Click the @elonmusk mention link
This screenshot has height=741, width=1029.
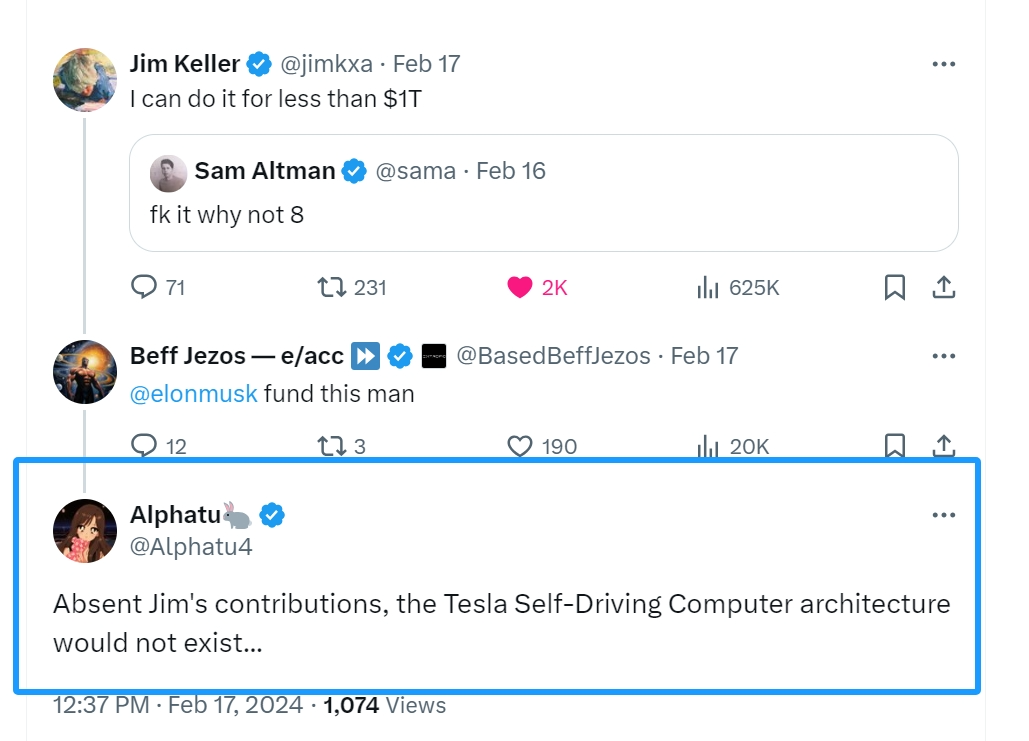[x=194, y=394]
